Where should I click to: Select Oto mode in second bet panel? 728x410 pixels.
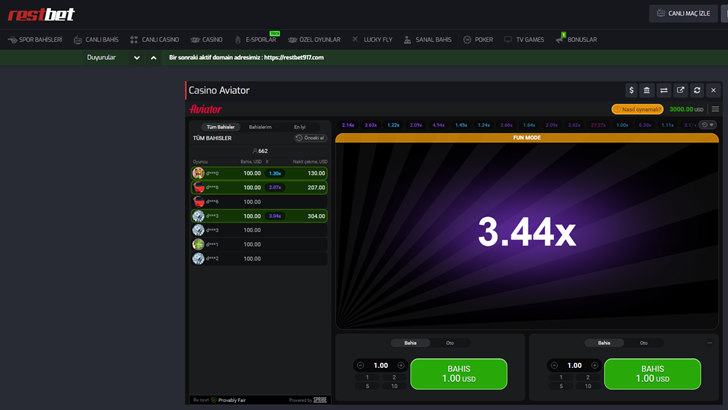click(644, 343)
